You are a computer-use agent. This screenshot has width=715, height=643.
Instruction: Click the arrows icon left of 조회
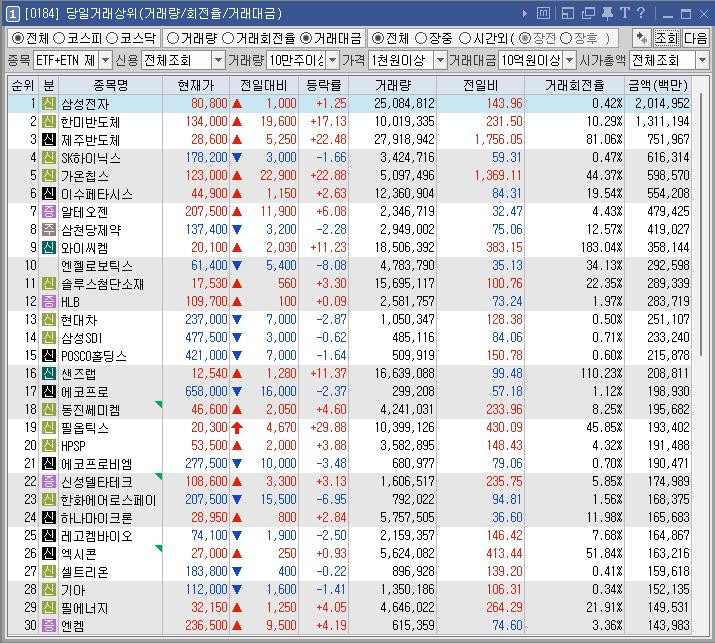pos(642,38)
